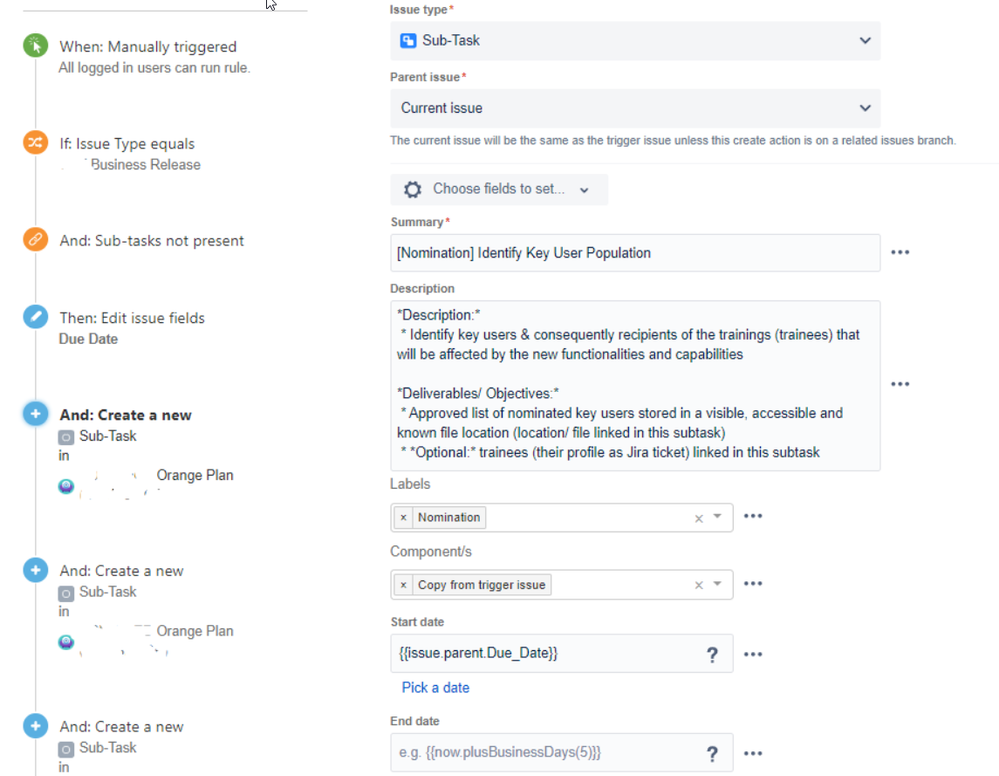
Task: Click the Sub-Task issue type icon in dropdown
Action: 408,41
